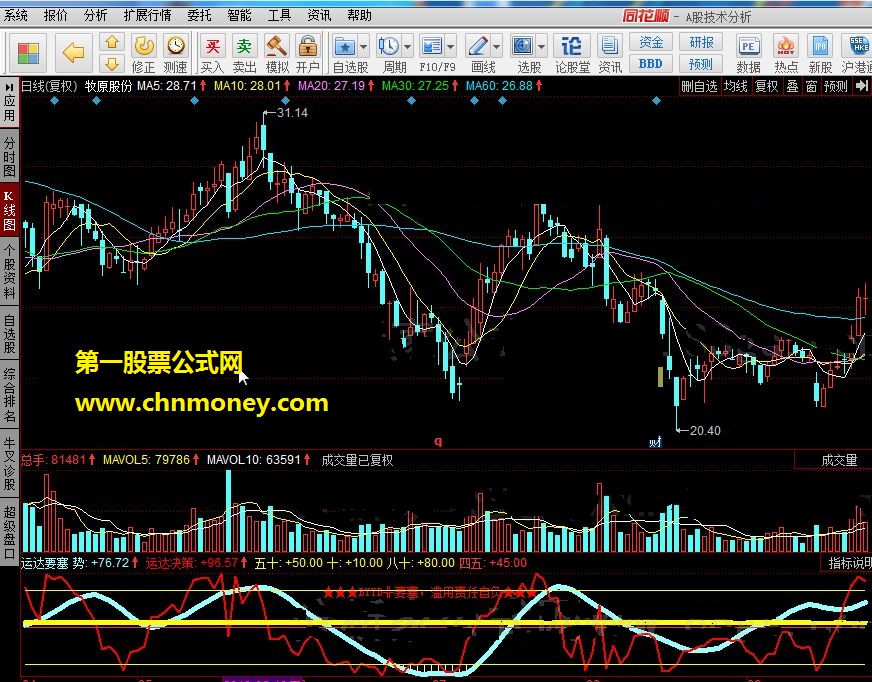Viewport: 872px width, 682px height.
Task: Click the 周期 period clock icon
Action: pos(389,47)
